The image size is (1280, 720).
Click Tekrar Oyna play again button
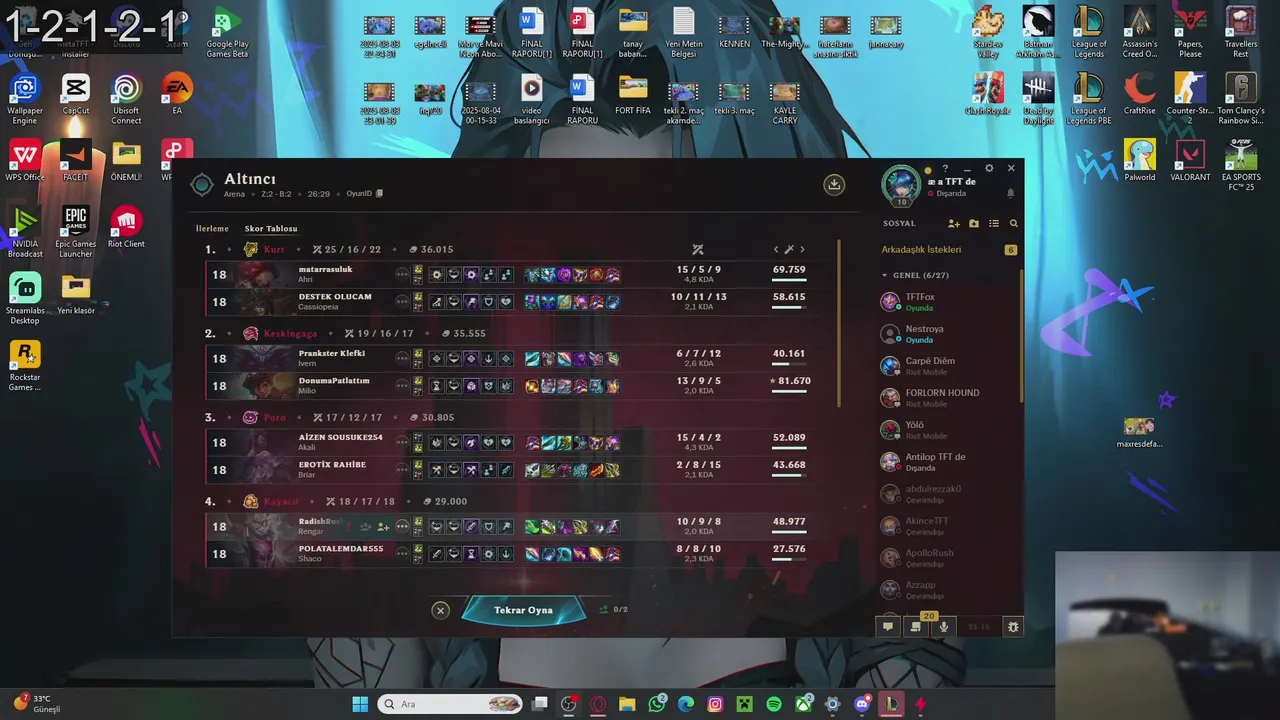pyautogui.click(x=523, y=610)
